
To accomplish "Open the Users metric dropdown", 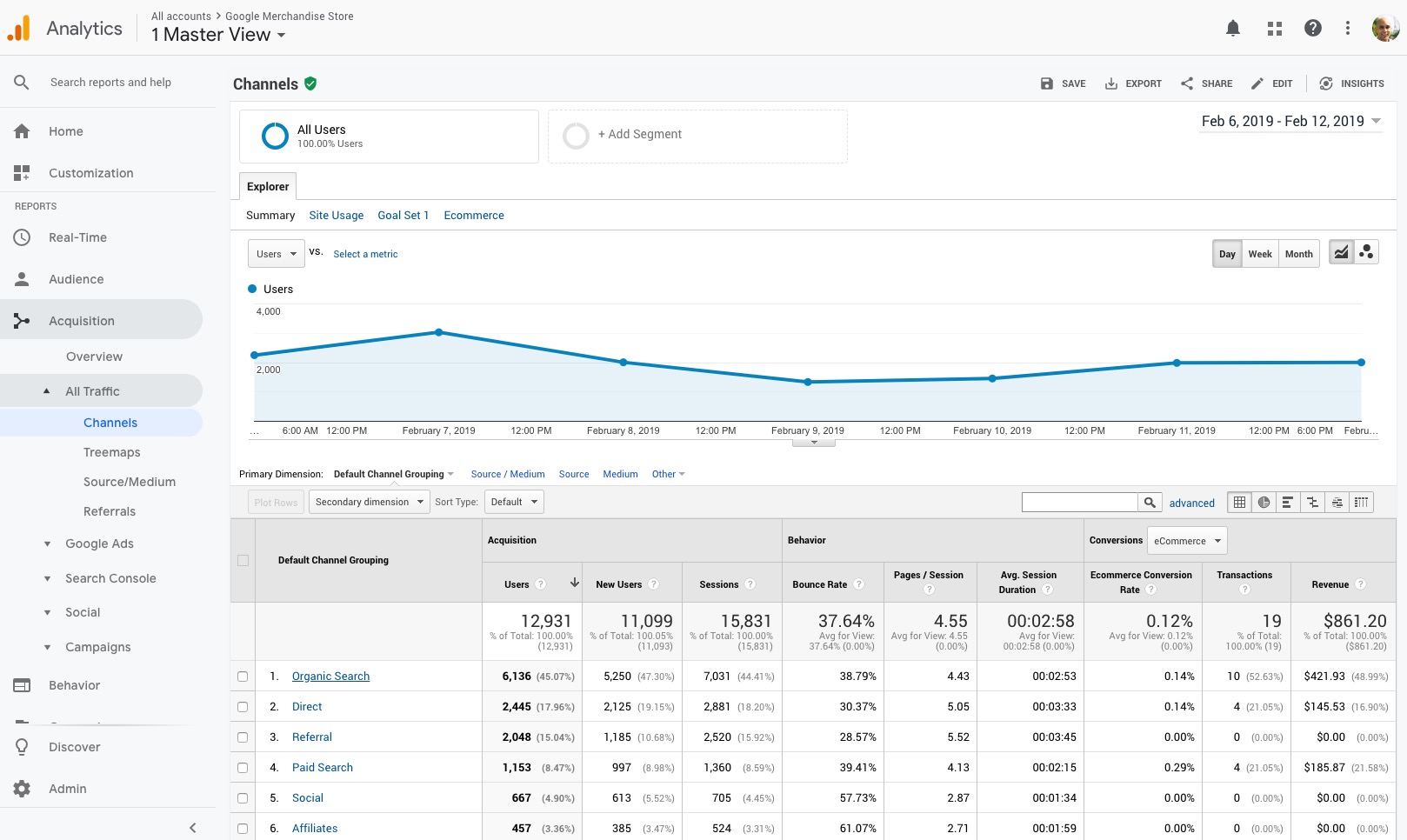I will 277,254.
